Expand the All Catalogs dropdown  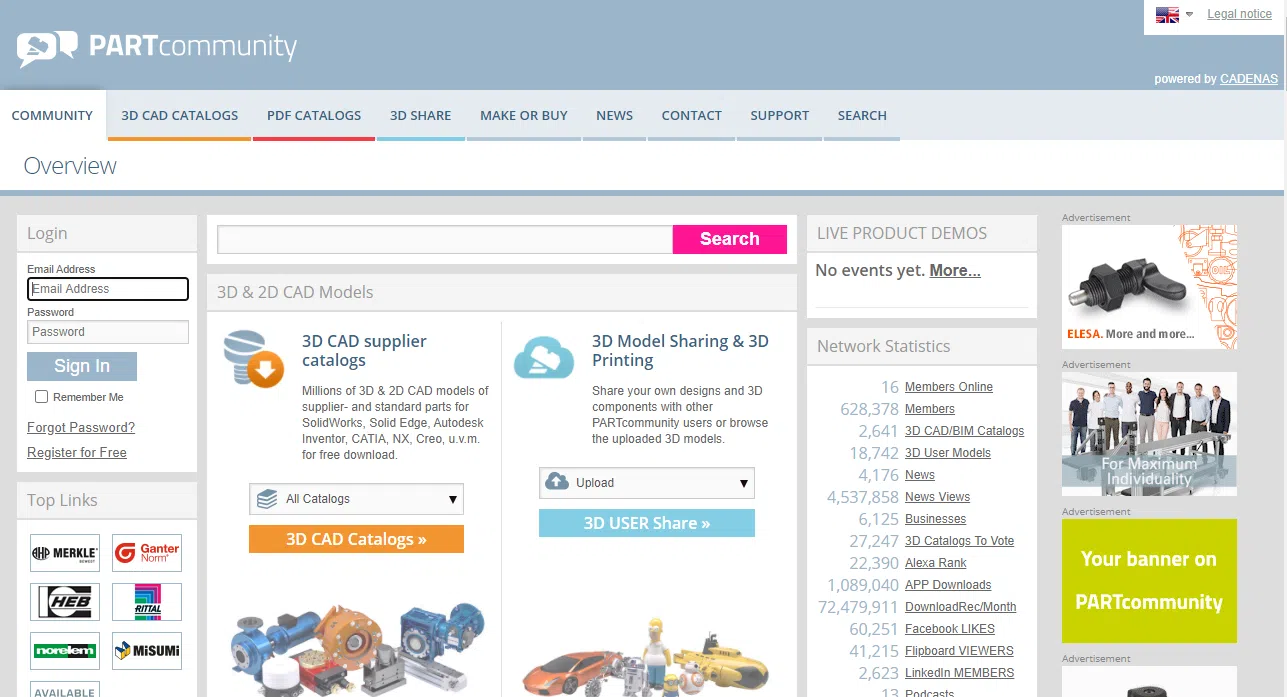pos(356,498)
